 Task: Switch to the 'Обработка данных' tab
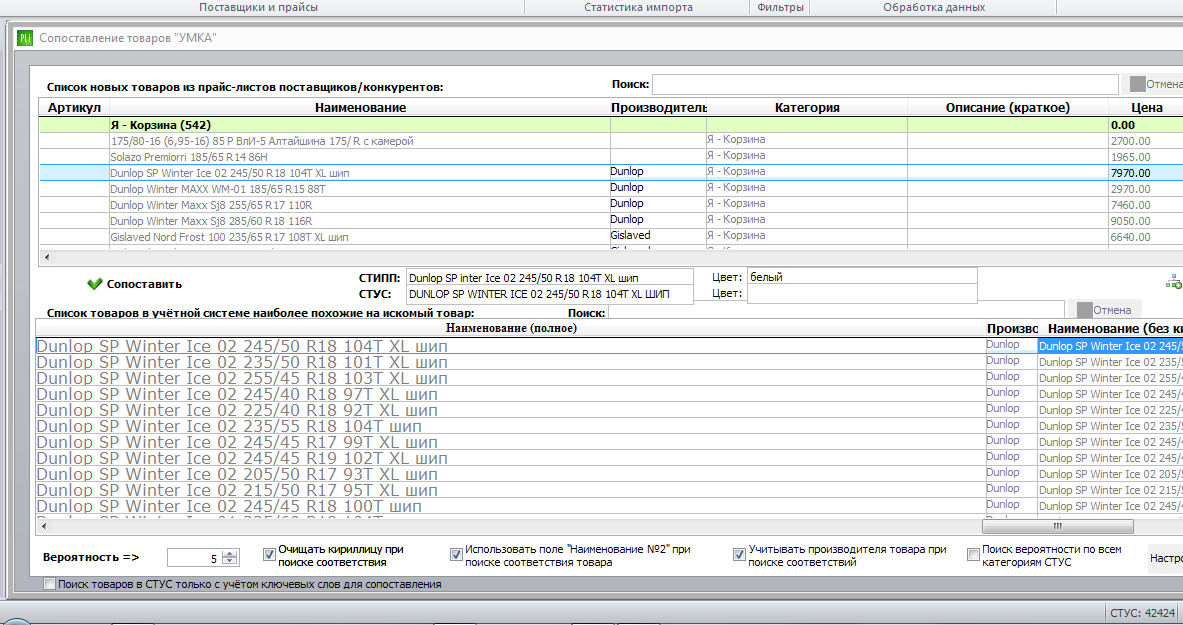click(934, 8)
